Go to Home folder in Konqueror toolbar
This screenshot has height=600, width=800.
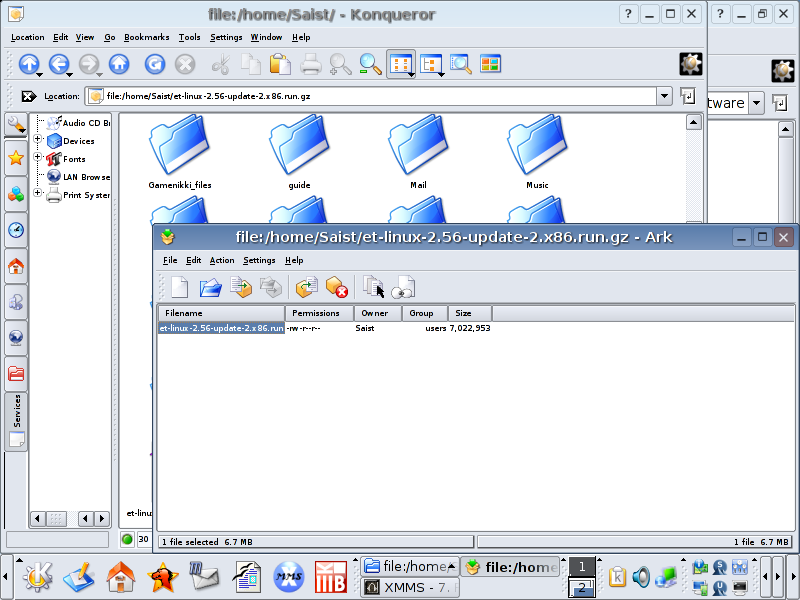coord(119,65)
